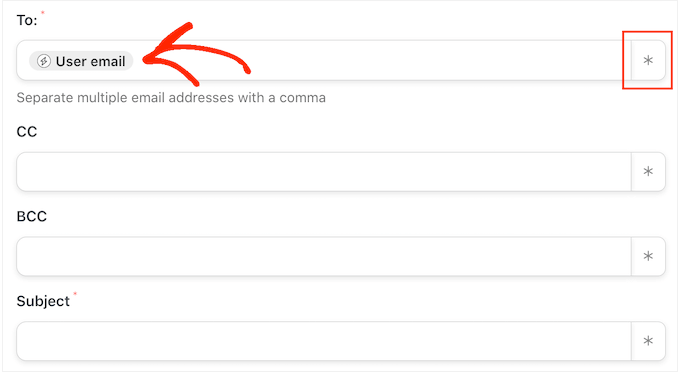This screenshot has height=374, width=680.
Task: Click the To: field label
Action: point(27,20)
